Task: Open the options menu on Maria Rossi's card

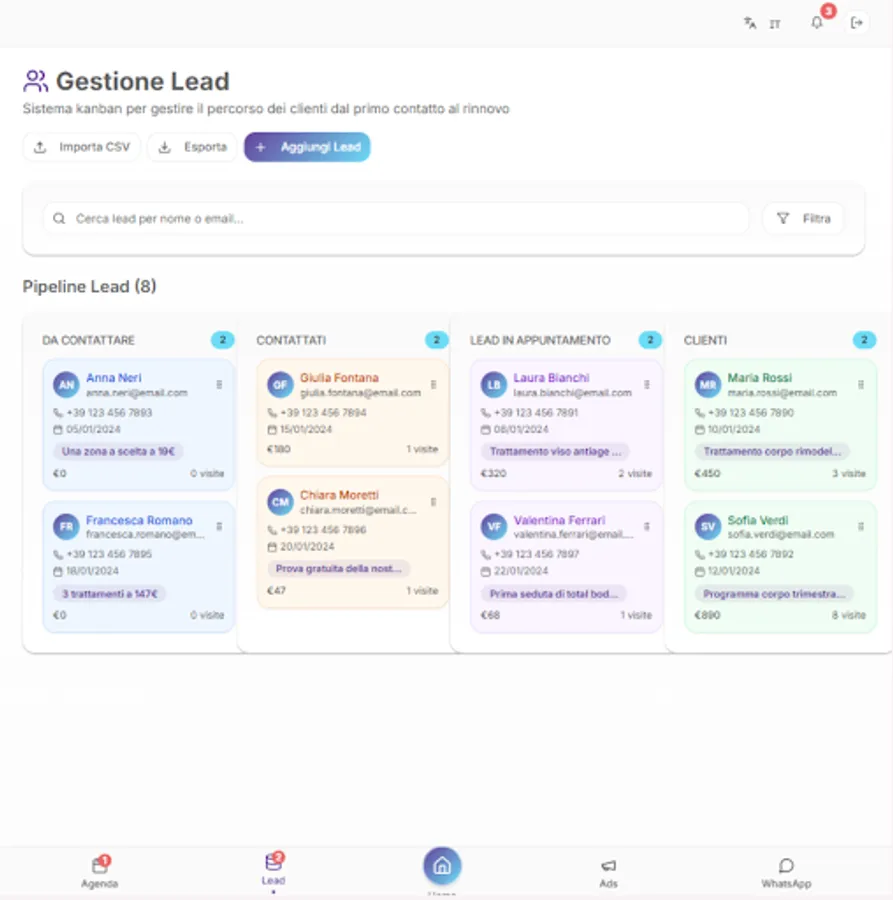Action: 860,384
